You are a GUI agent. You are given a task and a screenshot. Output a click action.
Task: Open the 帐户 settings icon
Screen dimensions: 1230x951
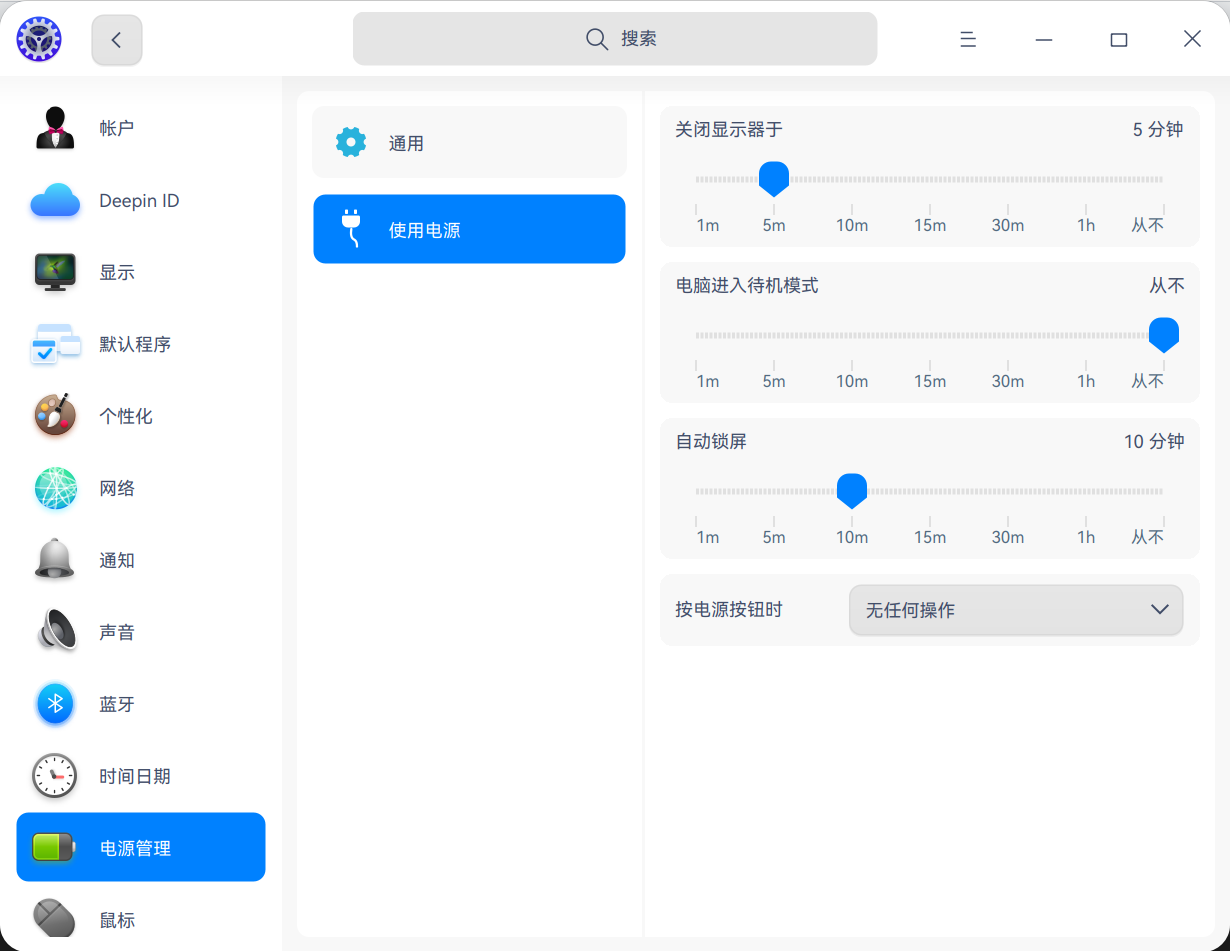(x=55, y=127)
